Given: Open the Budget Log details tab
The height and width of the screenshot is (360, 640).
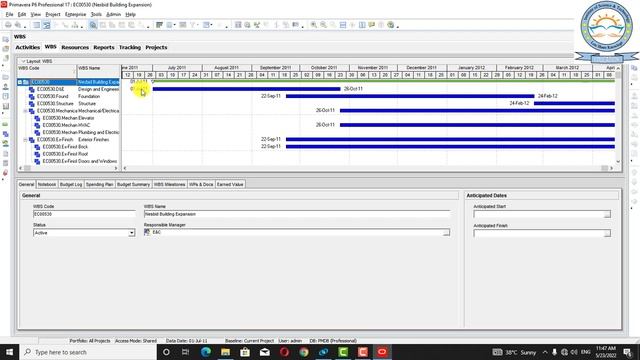Looking at the screenshot, I should (x=71, y=184).
